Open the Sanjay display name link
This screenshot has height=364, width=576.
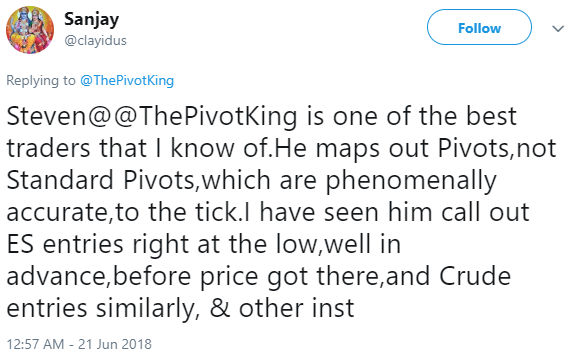point(91,19)
